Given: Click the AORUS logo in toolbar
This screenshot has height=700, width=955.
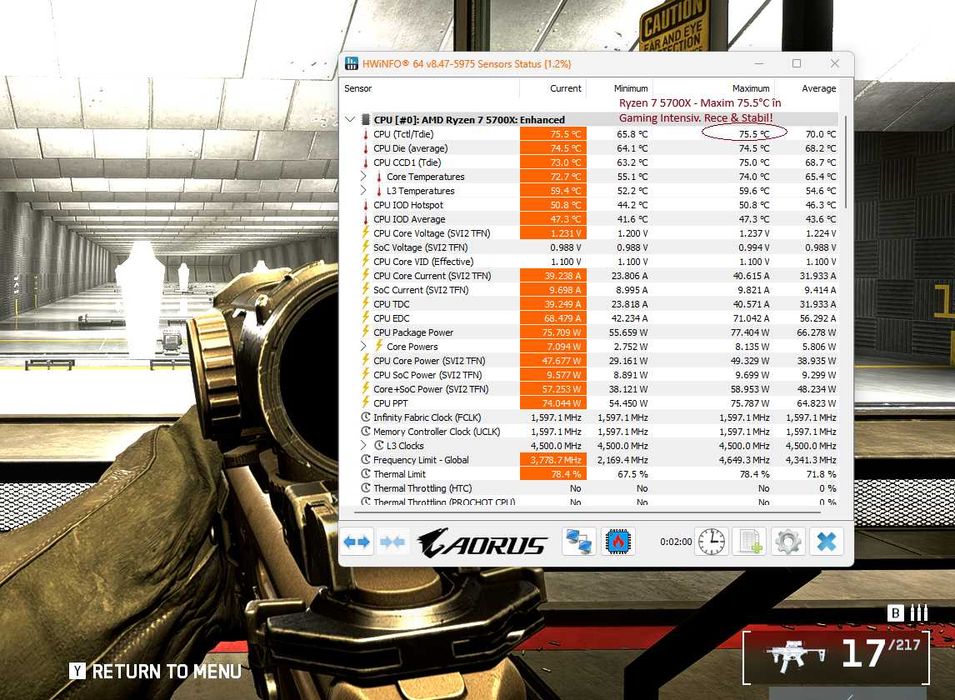Looking at the screenshot, I should 482,542.
